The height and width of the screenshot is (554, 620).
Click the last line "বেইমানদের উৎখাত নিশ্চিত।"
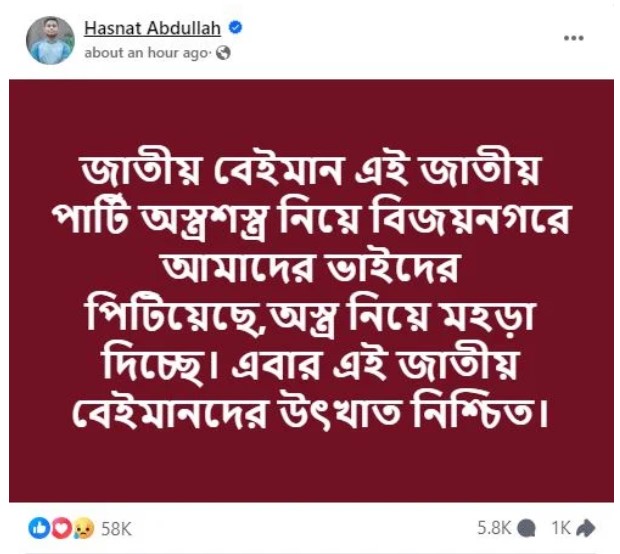310,411
